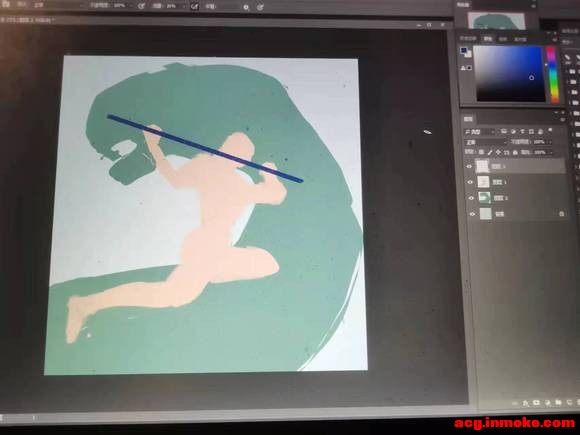Click the lock position icon
580x435 pixels.
(x=498, y=152)
